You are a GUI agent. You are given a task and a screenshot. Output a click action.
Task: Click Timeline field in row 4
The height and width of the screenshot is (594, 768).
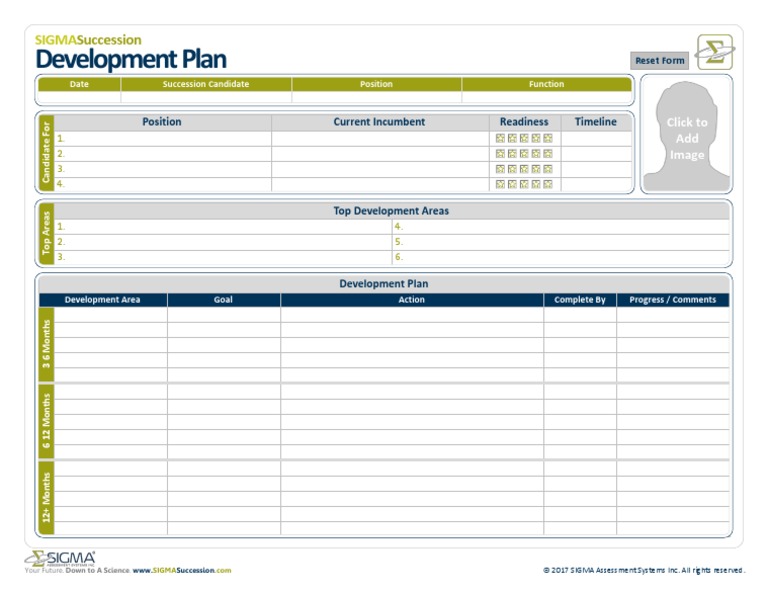coord(597,184)
